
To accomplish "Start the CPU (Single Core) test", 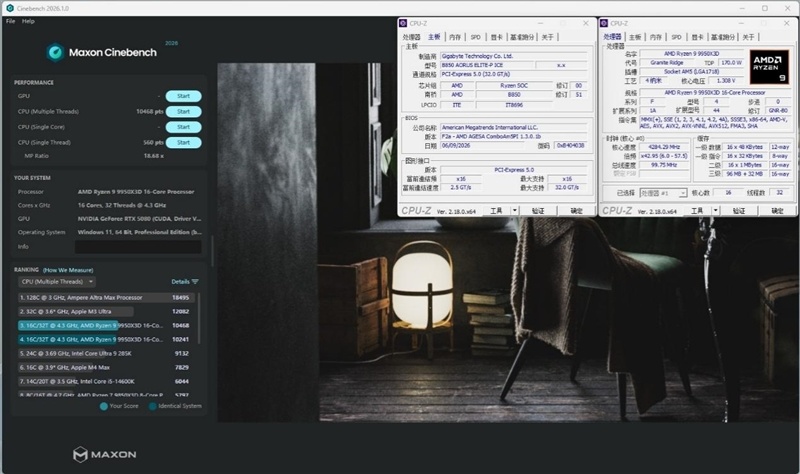I will [x=183, y=127].
